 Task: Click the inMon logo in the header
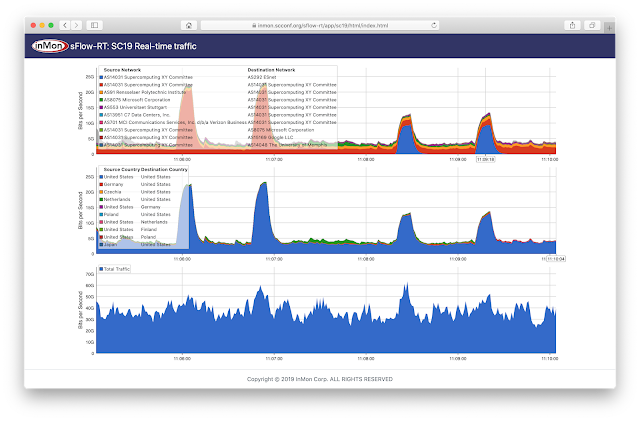pyautogui.click(x=50, y=46)
